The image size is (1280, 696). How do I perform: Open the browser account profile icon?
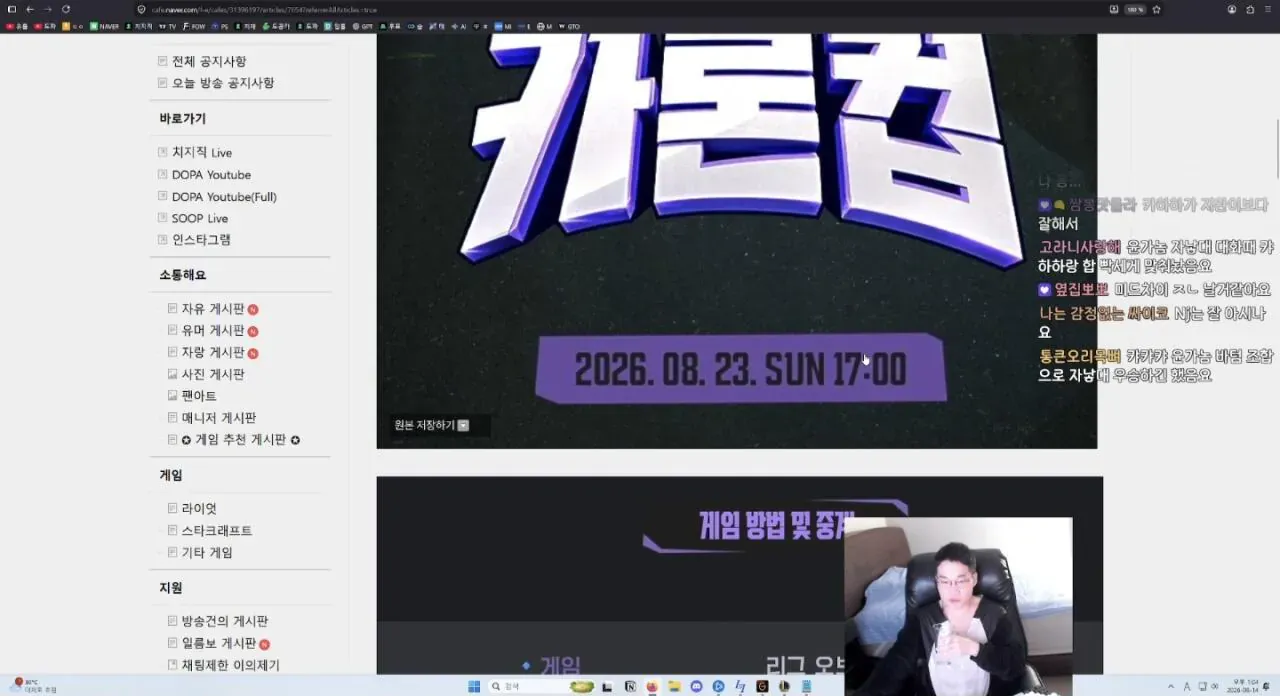[x=1232, y=9]
